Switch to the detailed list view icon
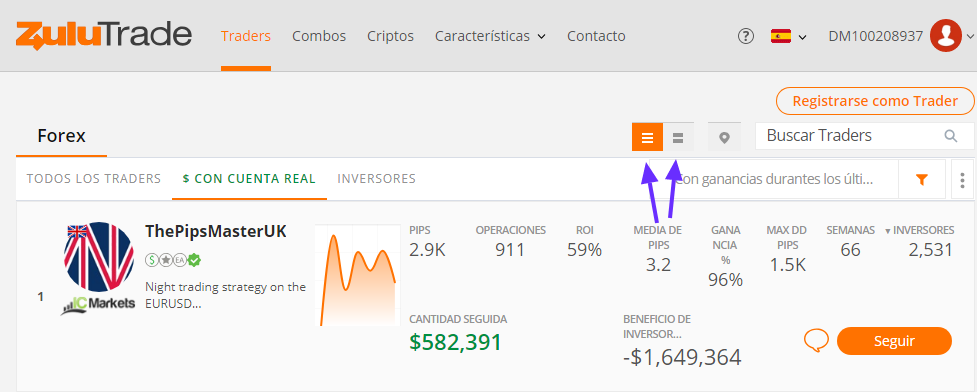The height and width of the screenshot is (392, 977). pos(647,137)
